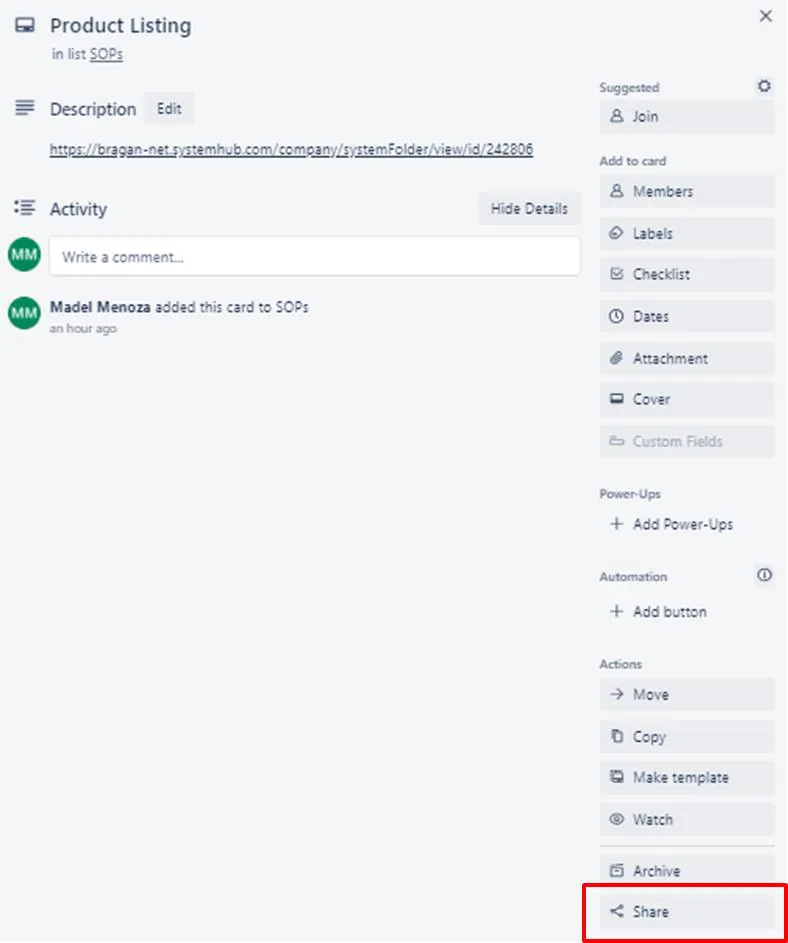This screenshot has height=943, width=788.
Task: Open Labels tag icon option
Action: 687,233
